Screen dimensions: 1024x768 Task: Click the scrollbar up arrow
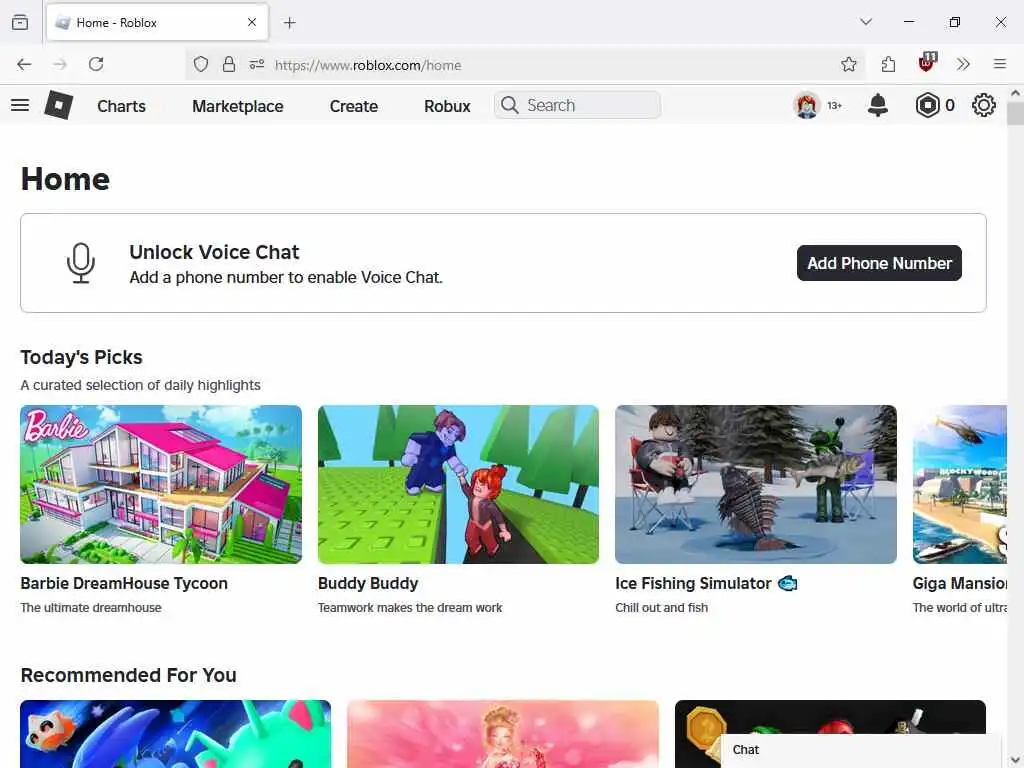pos(1015,93)
